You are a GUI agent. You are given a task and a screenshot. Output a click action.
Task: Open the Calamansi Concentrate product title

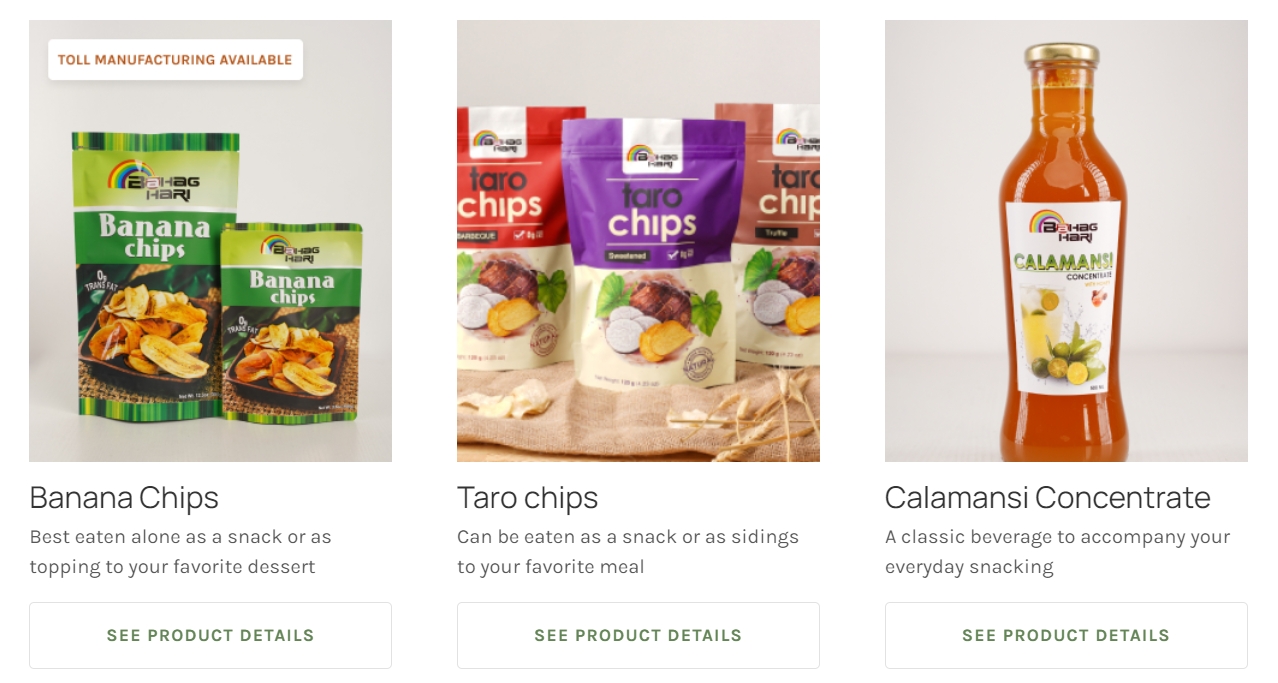coord(1048,497)
